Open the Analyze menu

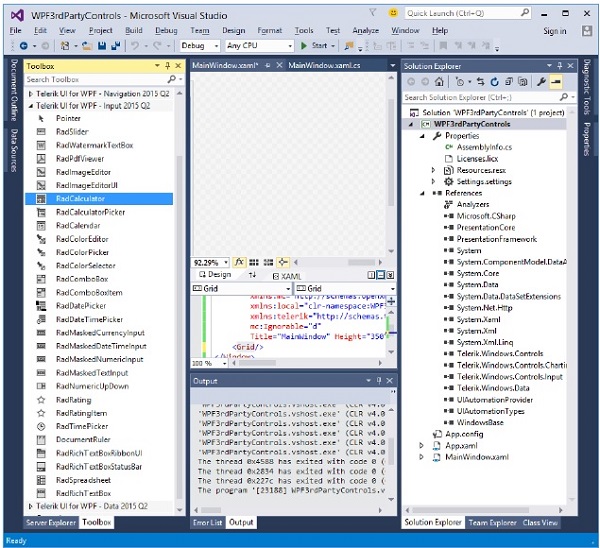coord(366,31)
